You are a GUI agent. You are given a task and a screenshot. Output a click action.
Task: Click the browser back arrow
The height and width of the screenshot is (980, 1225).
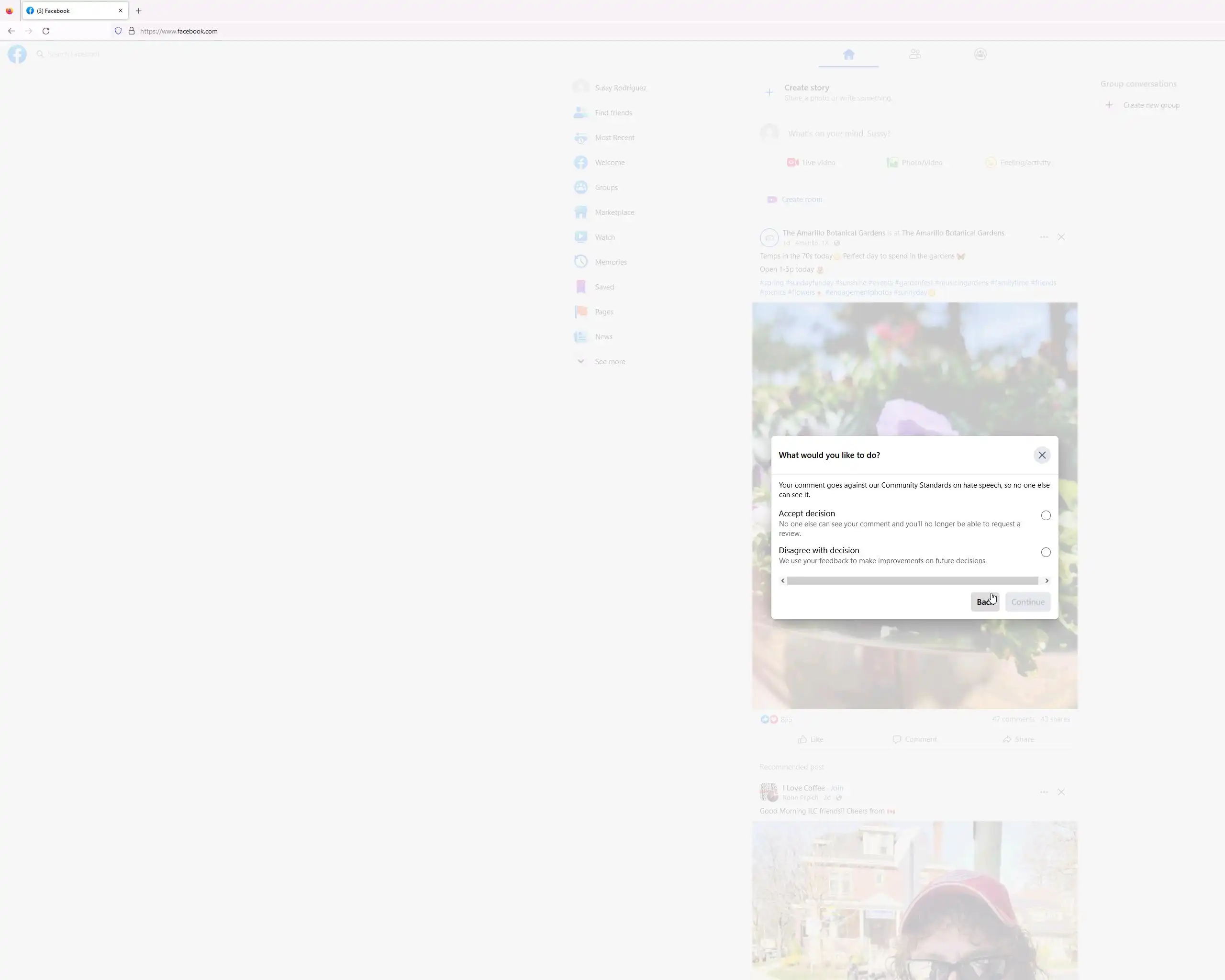[11, 31]
